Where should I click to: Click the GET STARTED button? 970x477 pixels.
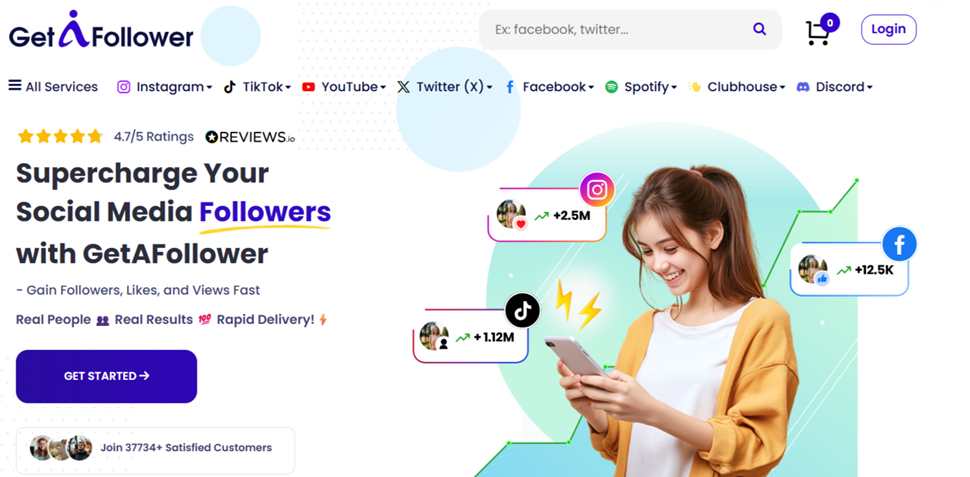click(x=106, y=376)
